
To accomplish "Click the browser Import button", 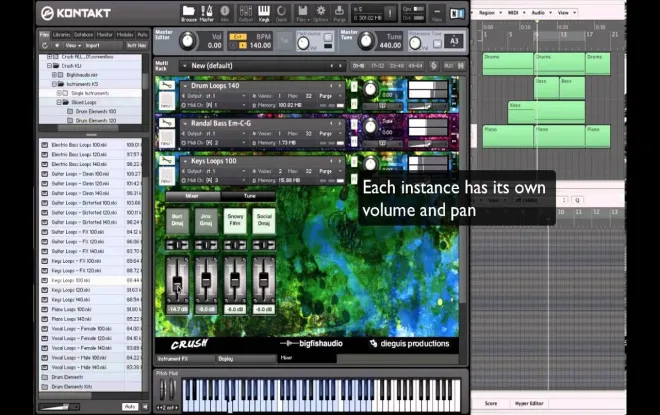I will coord(93,45).
